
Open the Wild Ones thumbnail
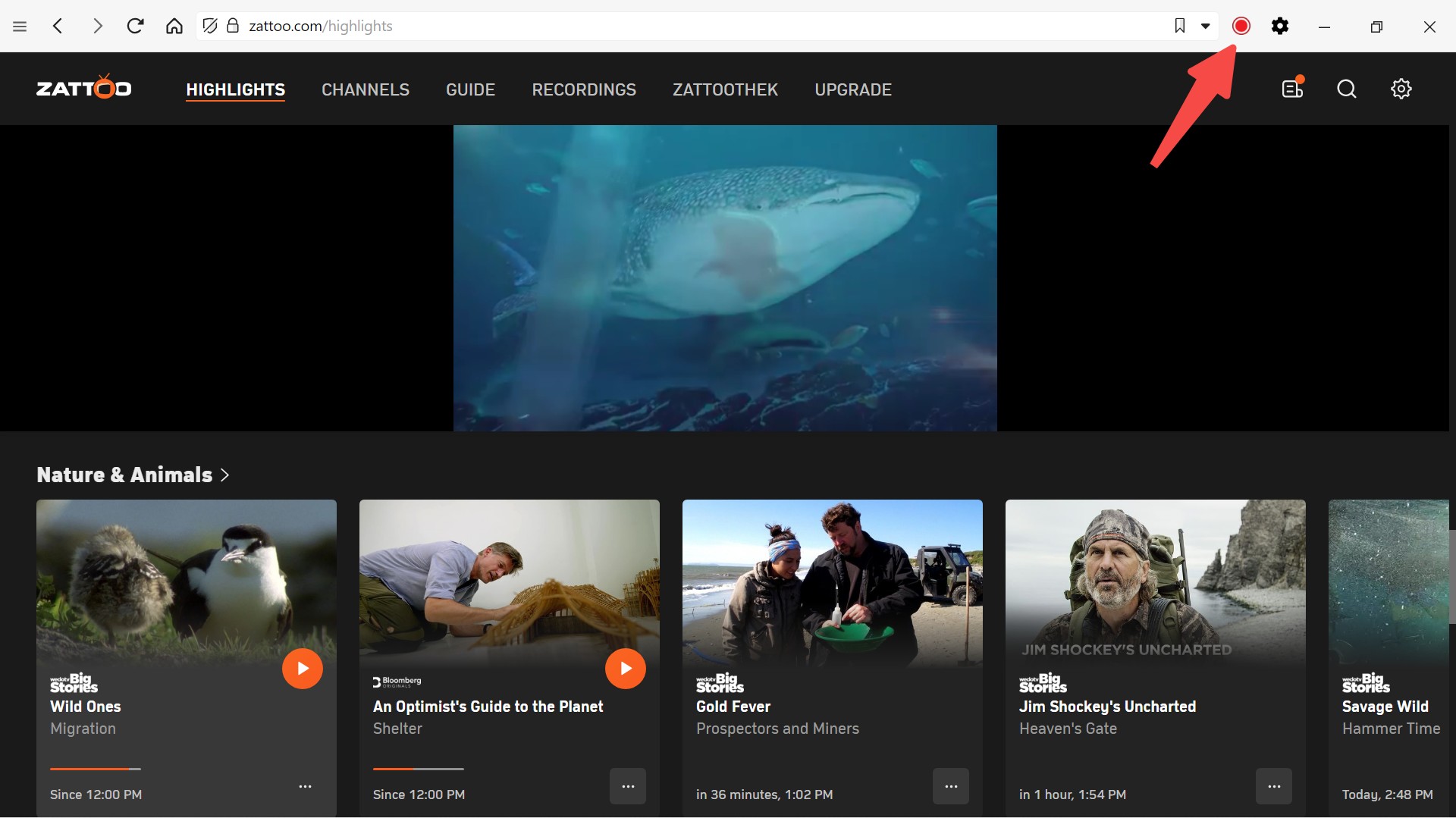click(x=187, y=582)
